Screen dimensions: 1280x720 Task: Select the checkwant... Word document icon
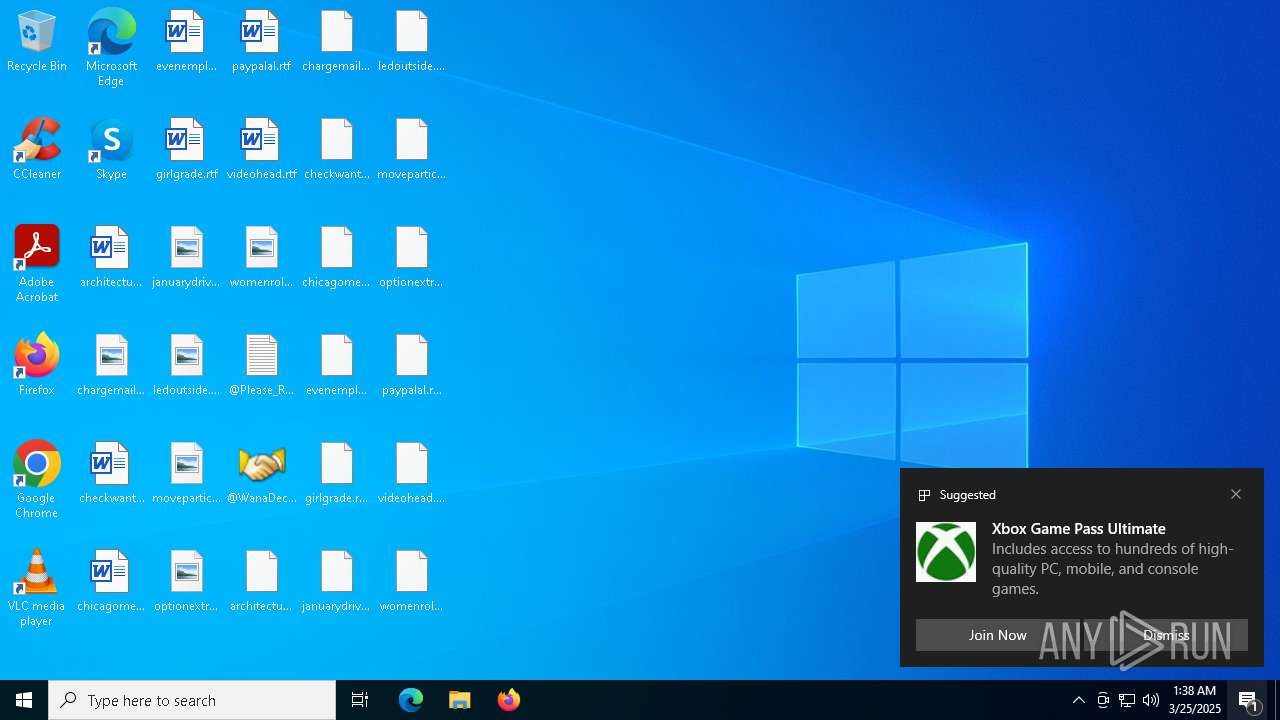tap(111, 474)
